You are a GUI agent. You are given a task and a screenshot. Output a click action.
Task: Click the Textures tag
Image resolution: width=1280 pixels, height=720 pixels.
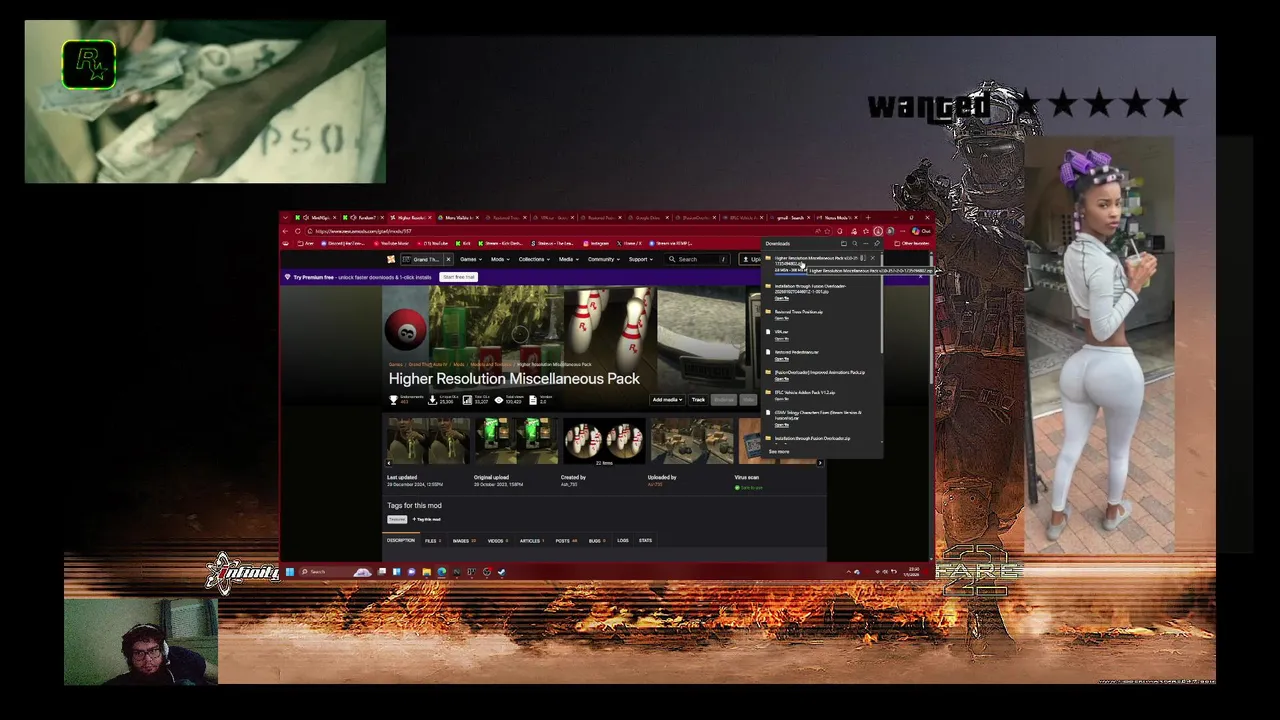coord(397,519)
